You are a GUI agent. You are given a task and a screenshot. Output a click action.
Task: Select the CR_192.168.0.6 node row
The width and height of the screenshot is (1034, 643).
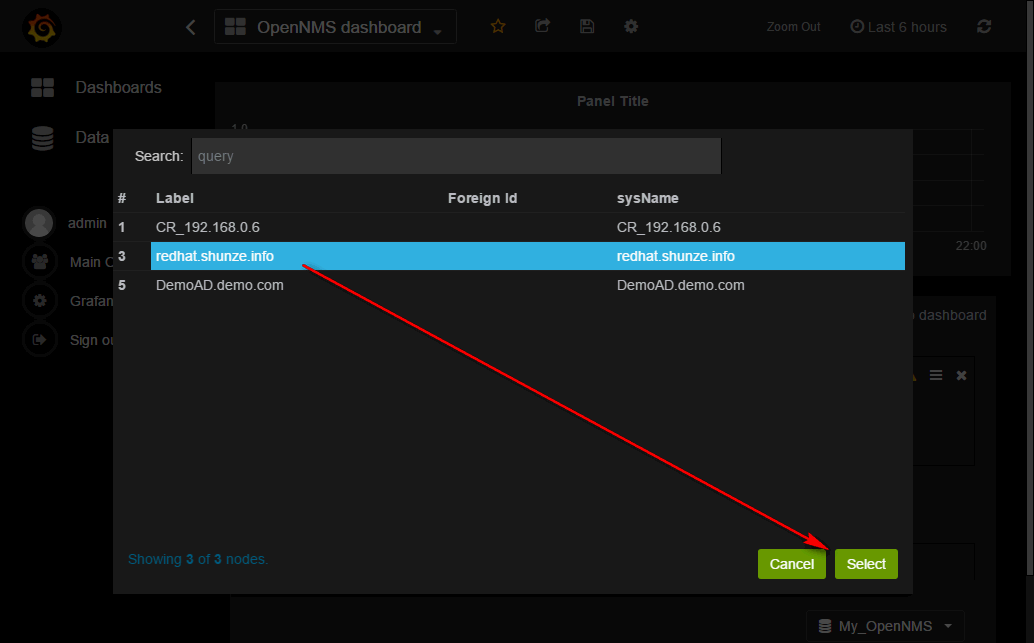click(x=509, y=227)
